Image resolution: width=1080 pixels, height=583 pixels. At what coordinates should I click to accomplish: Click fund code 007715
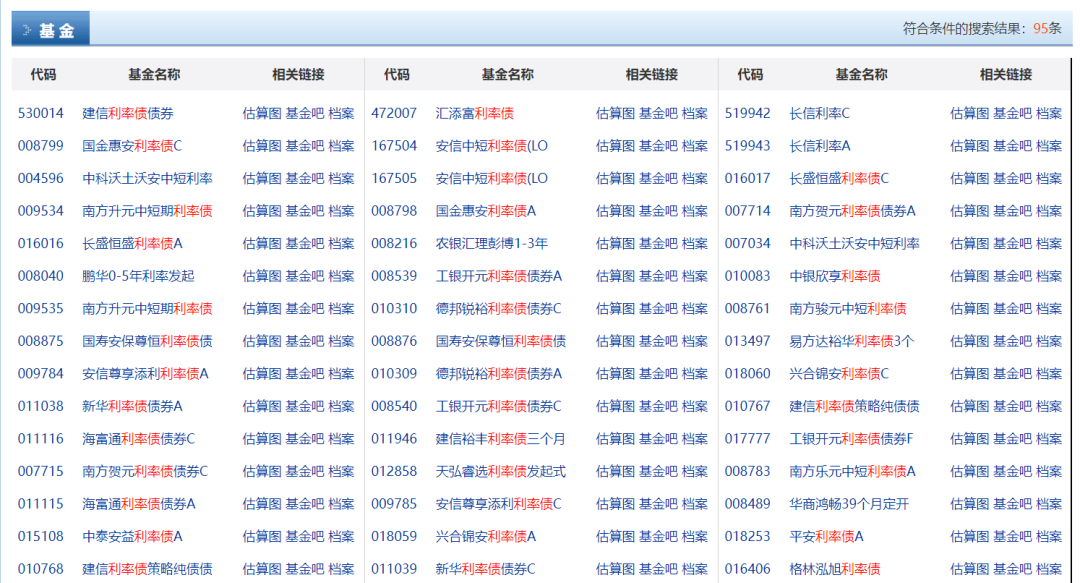41,471
